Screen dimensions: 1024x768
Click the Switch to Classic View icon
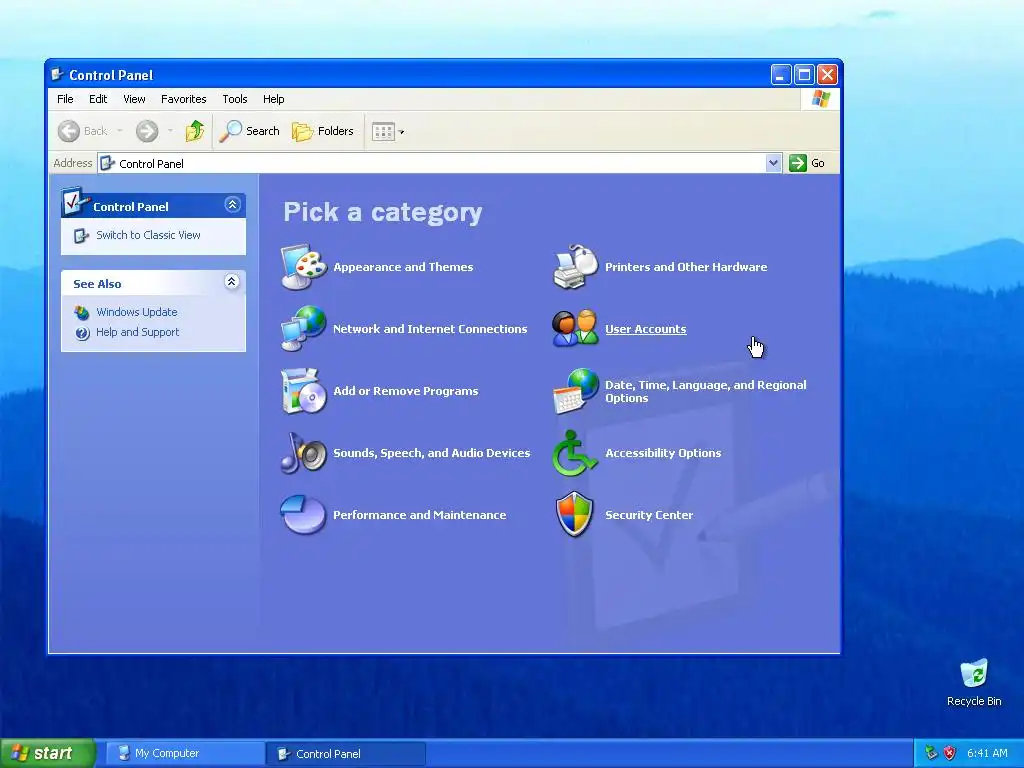82,235
